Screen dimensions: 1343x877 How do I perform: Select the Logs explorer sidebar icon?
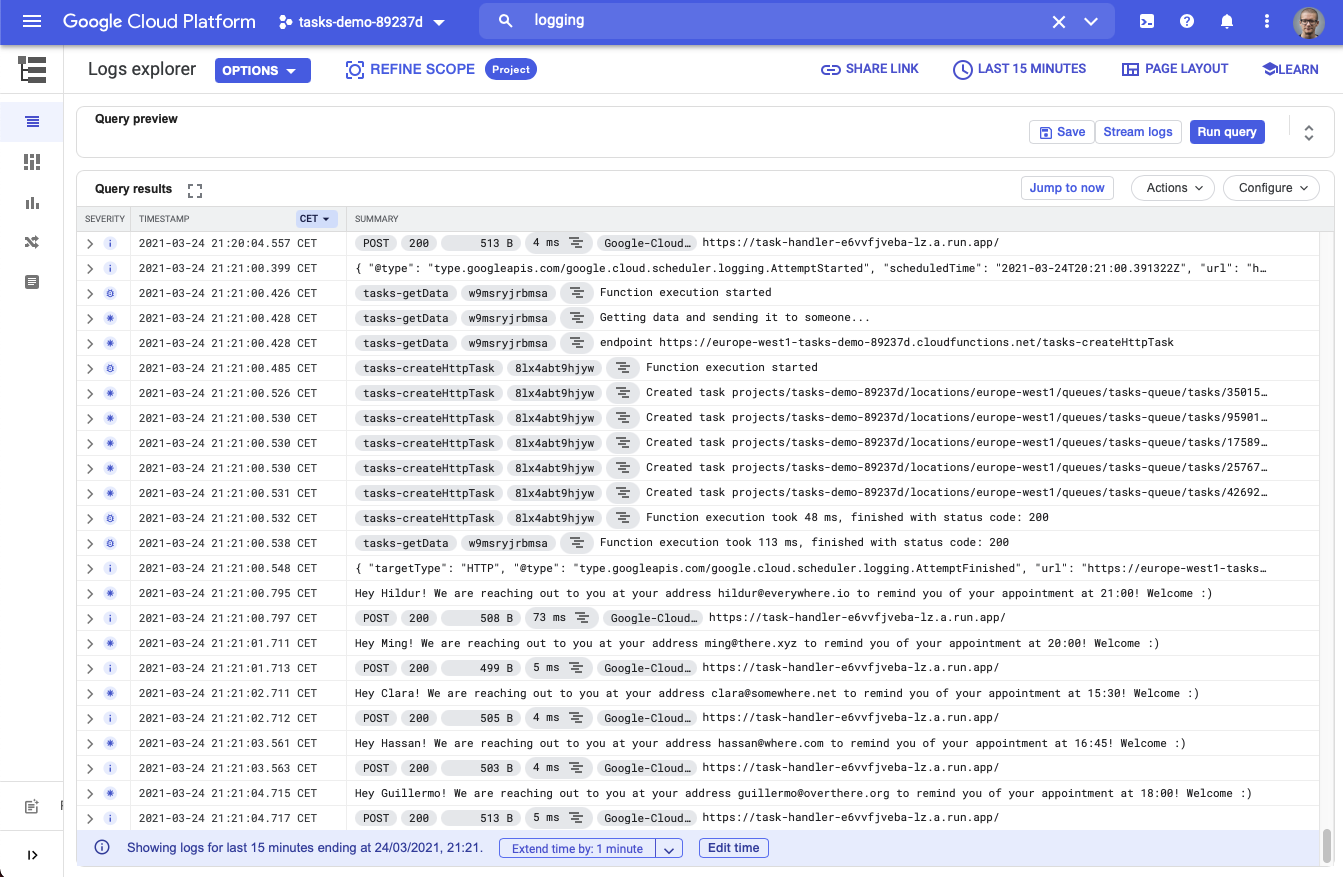coord(32,122)
